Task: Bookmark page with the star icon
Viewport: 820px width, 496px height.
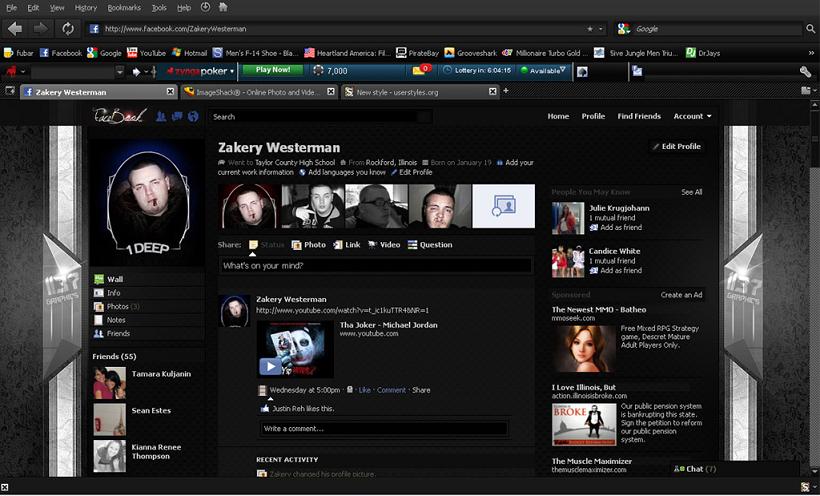Action: coord(590,29)
